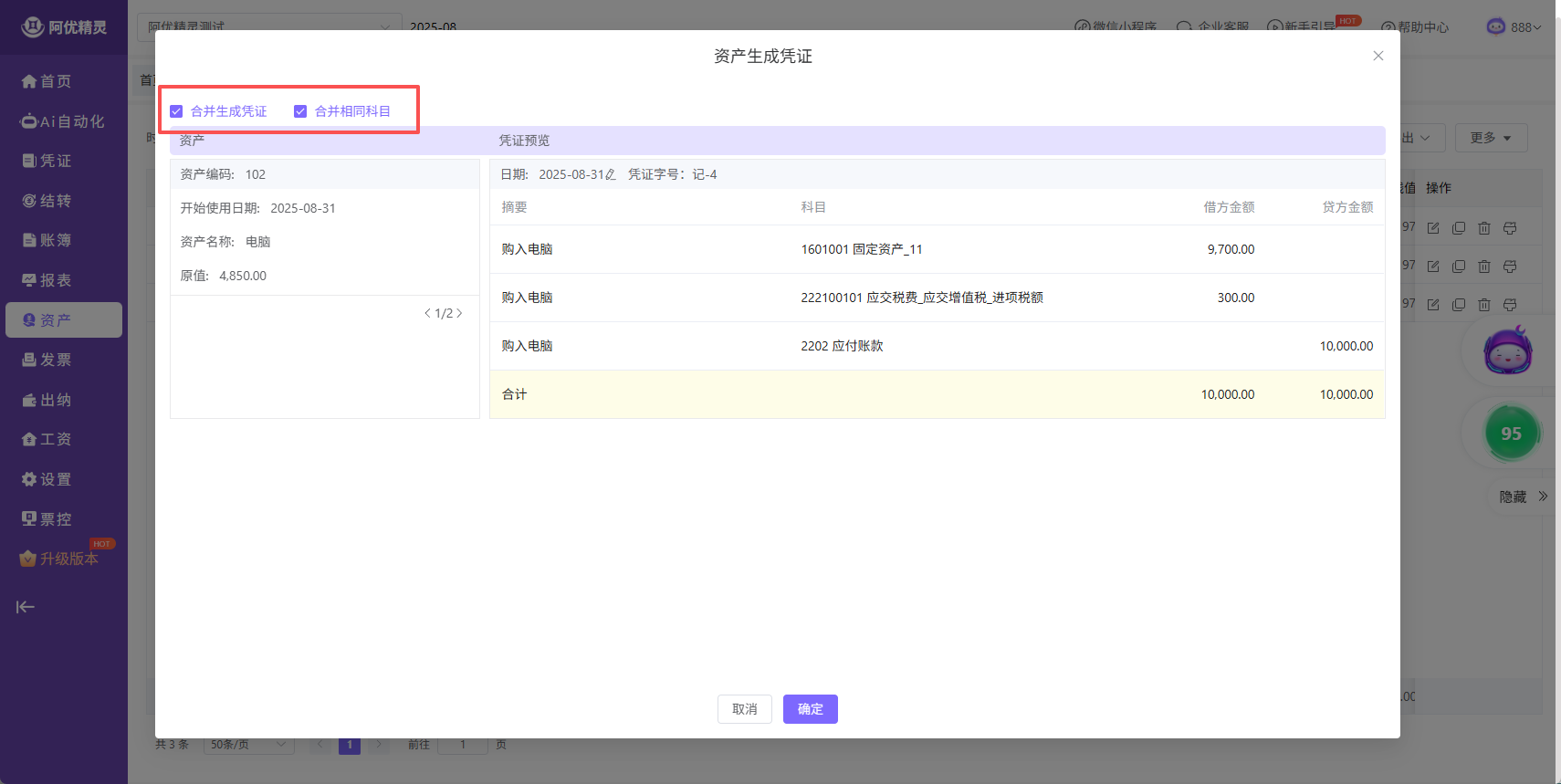The width and height of the screenshot is (1561, 784).
Task: Click the purple robot assistant mascot
Action: click(1508, 350)
